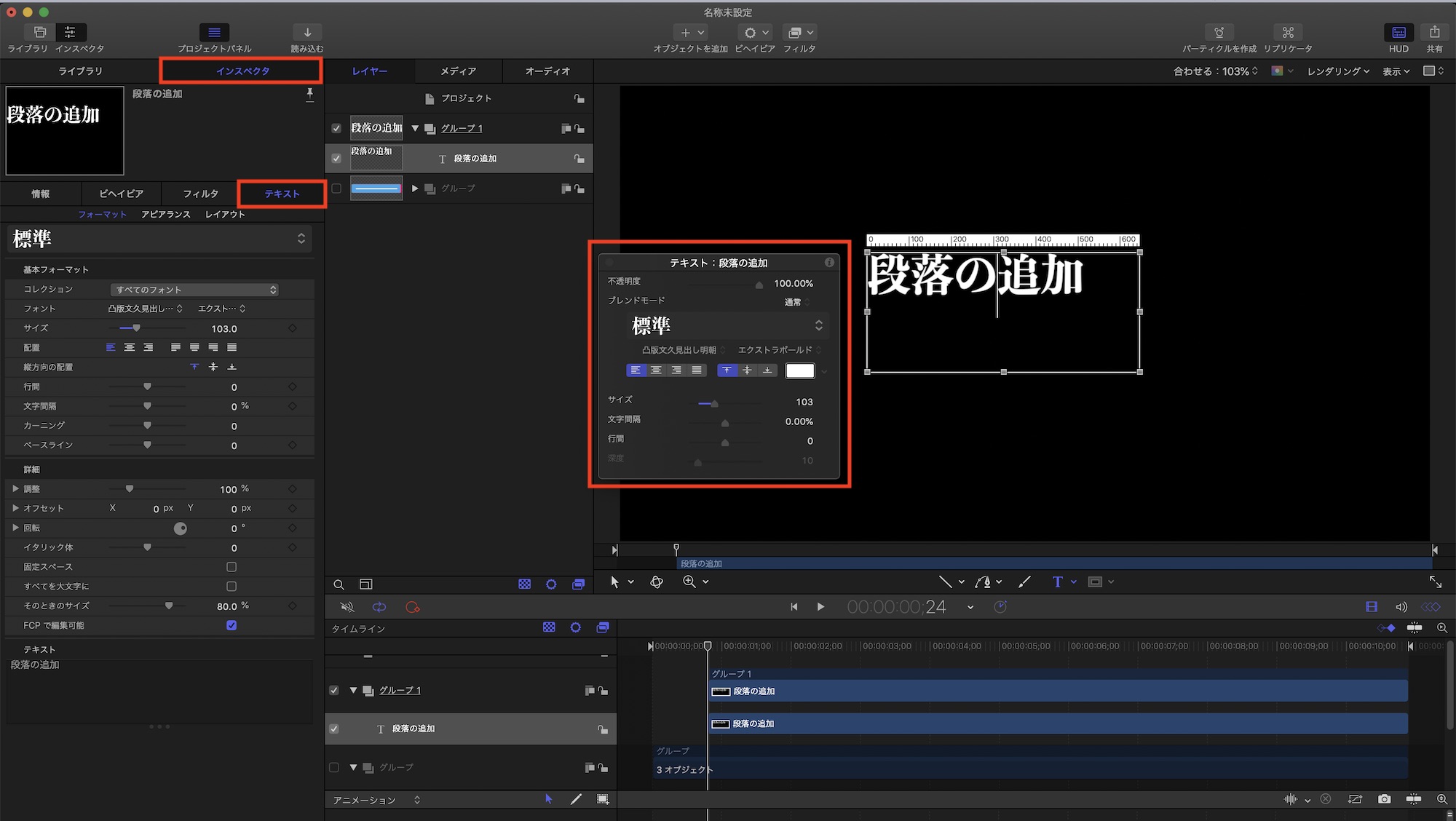
Task: Click the white color swatch in HUD
Action: tap(799, 370)
